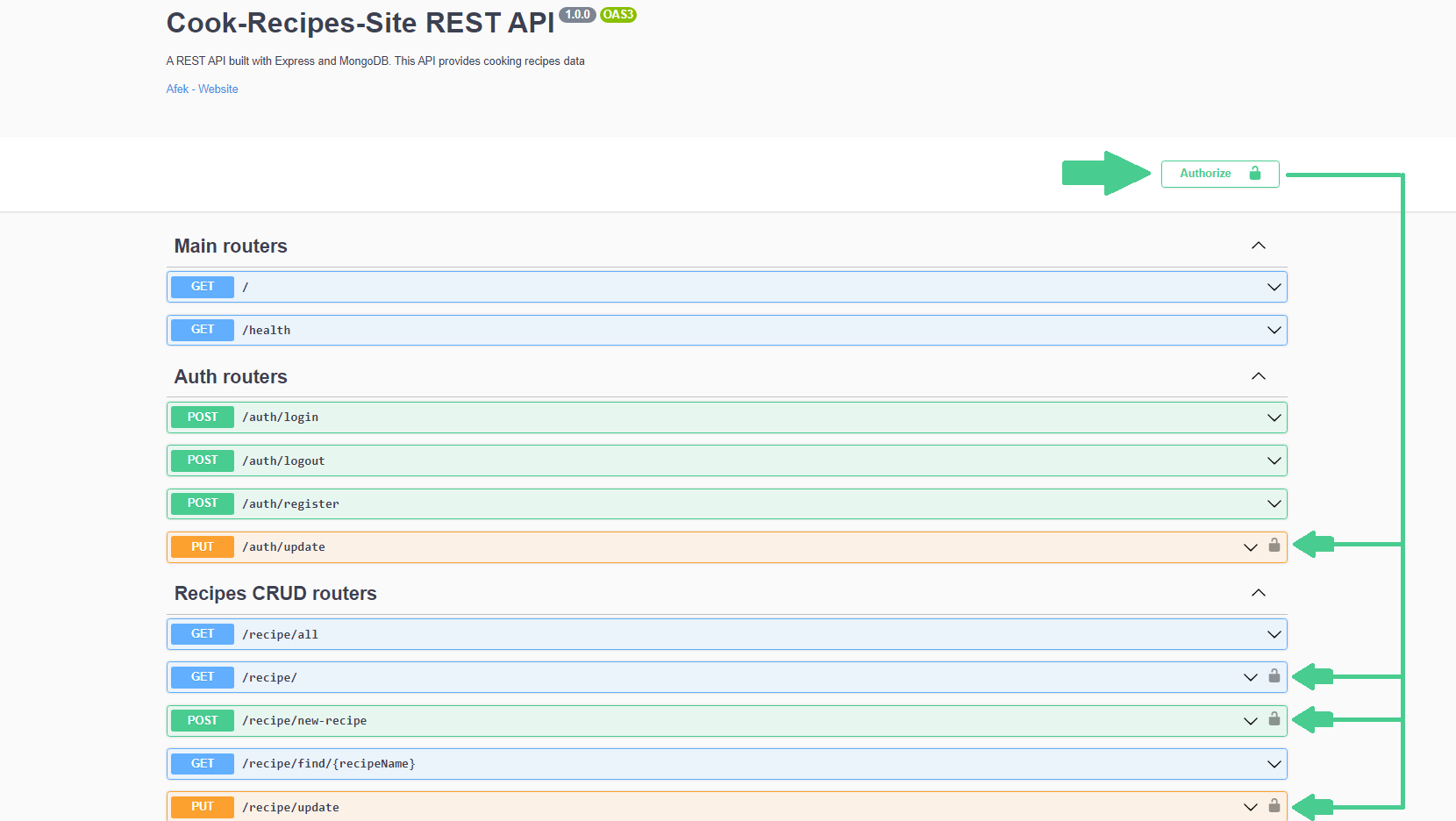The height and width of the screenshot is (821, 1456).
Task: Expand the GET /recipe/ chevron
Action: coord(1251,677)
